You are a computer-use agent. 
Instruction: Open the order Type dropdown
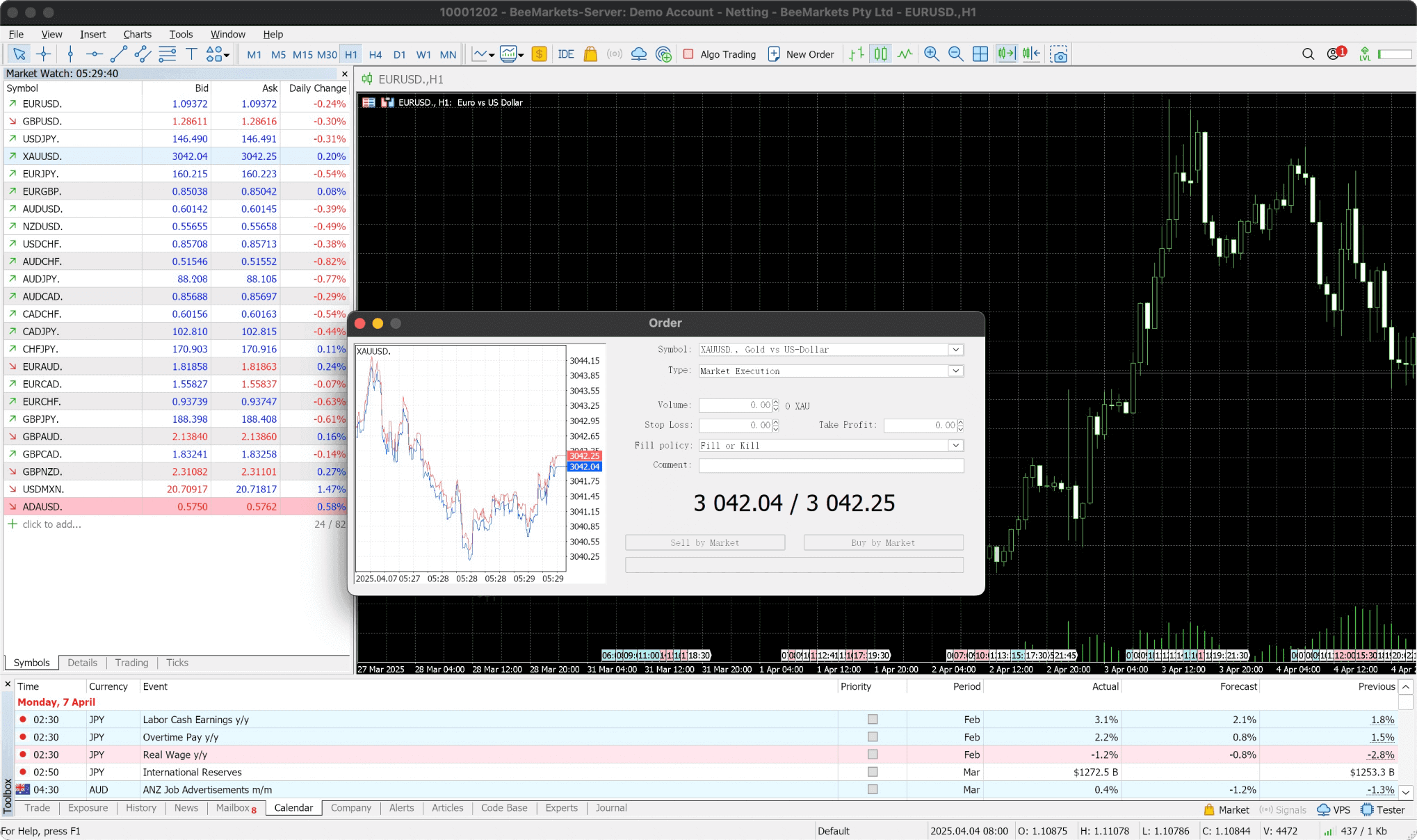tap(955, 371)
